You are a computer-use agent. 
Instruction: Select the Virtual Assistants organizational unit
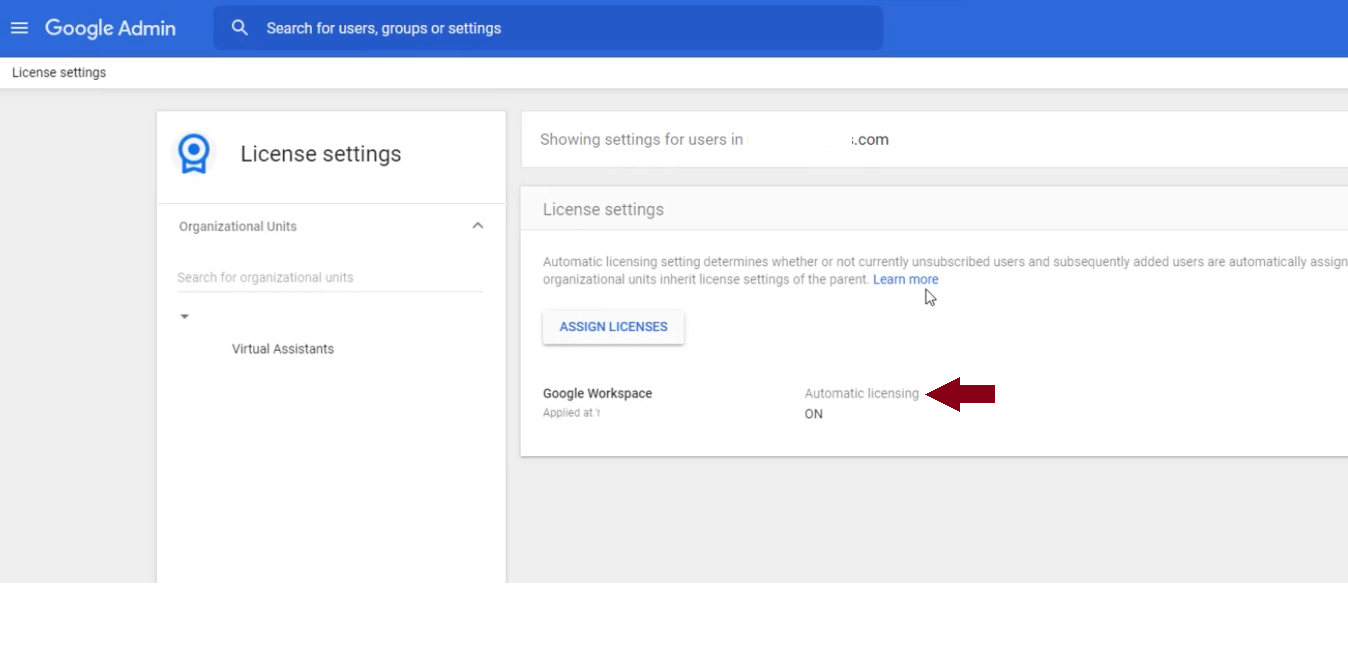pos(283,349)
